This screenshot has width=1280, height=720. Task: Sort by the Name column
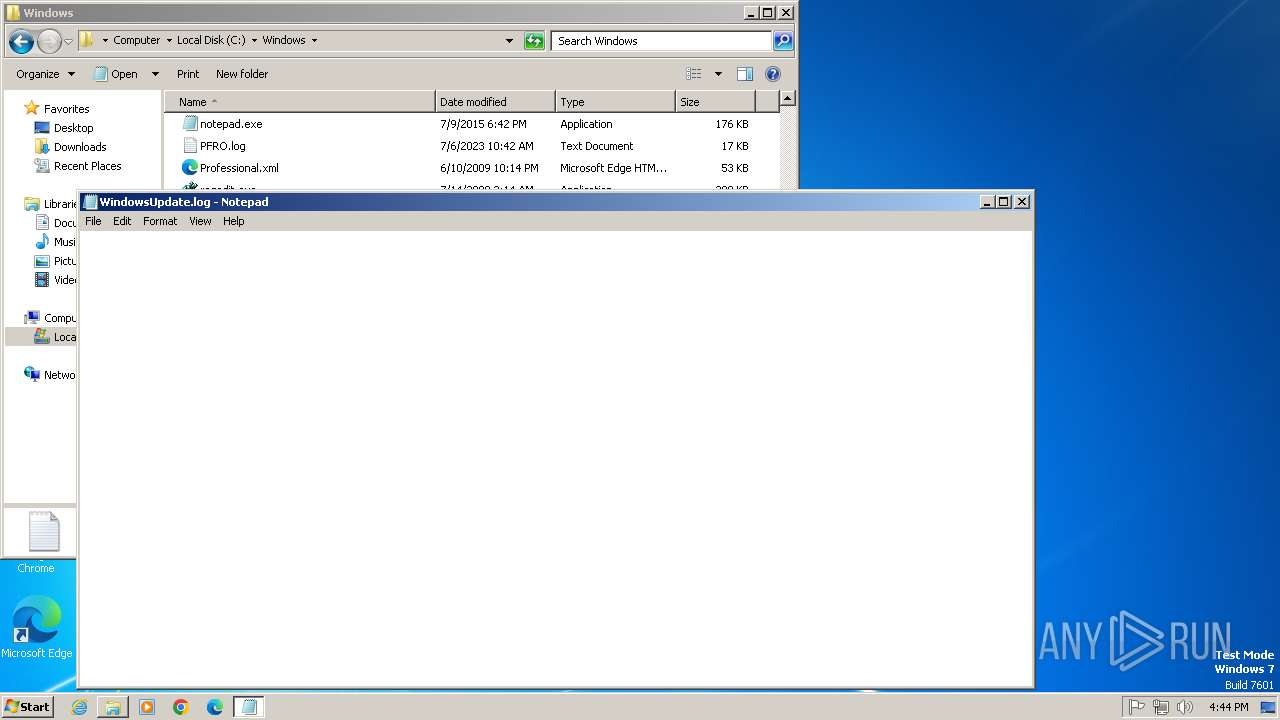[x=300, y=102]
